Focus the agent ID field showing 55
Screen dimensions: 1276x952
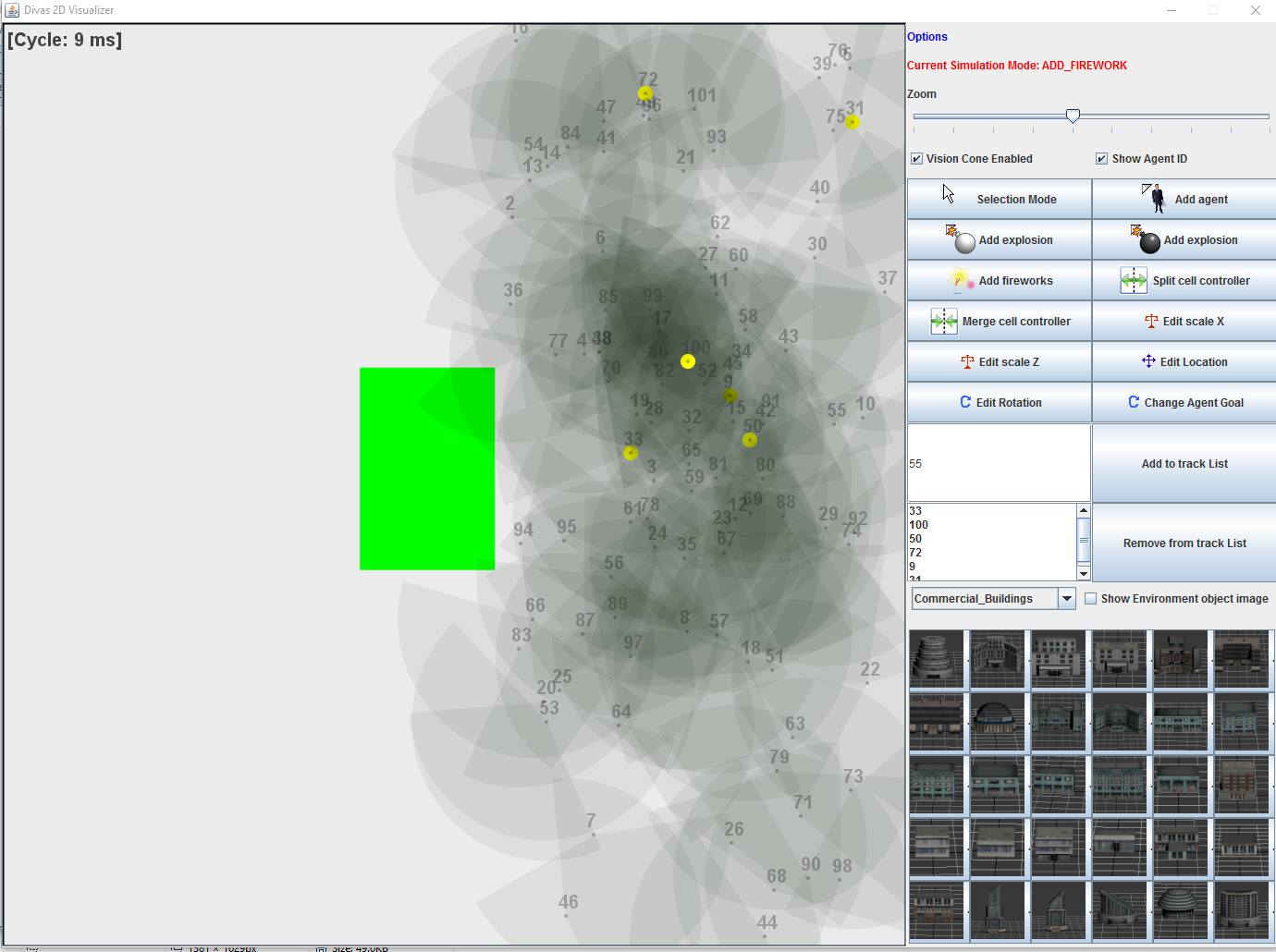pos(999,463)
